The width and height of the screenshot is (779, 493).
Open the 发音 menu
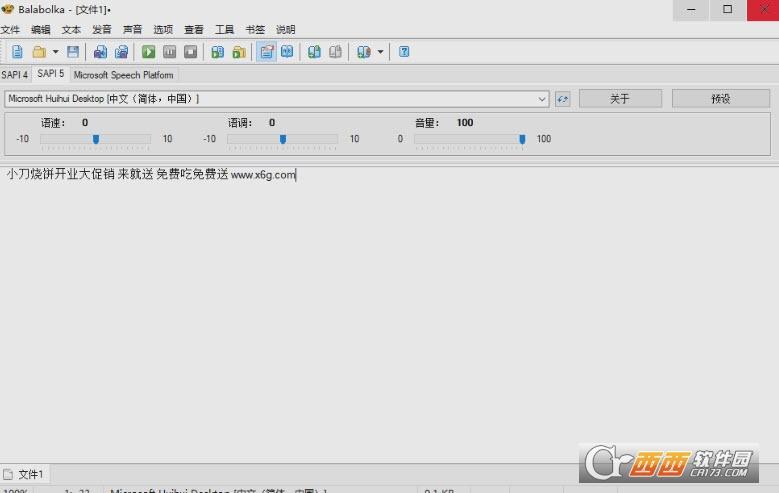[x=102, y=30]
